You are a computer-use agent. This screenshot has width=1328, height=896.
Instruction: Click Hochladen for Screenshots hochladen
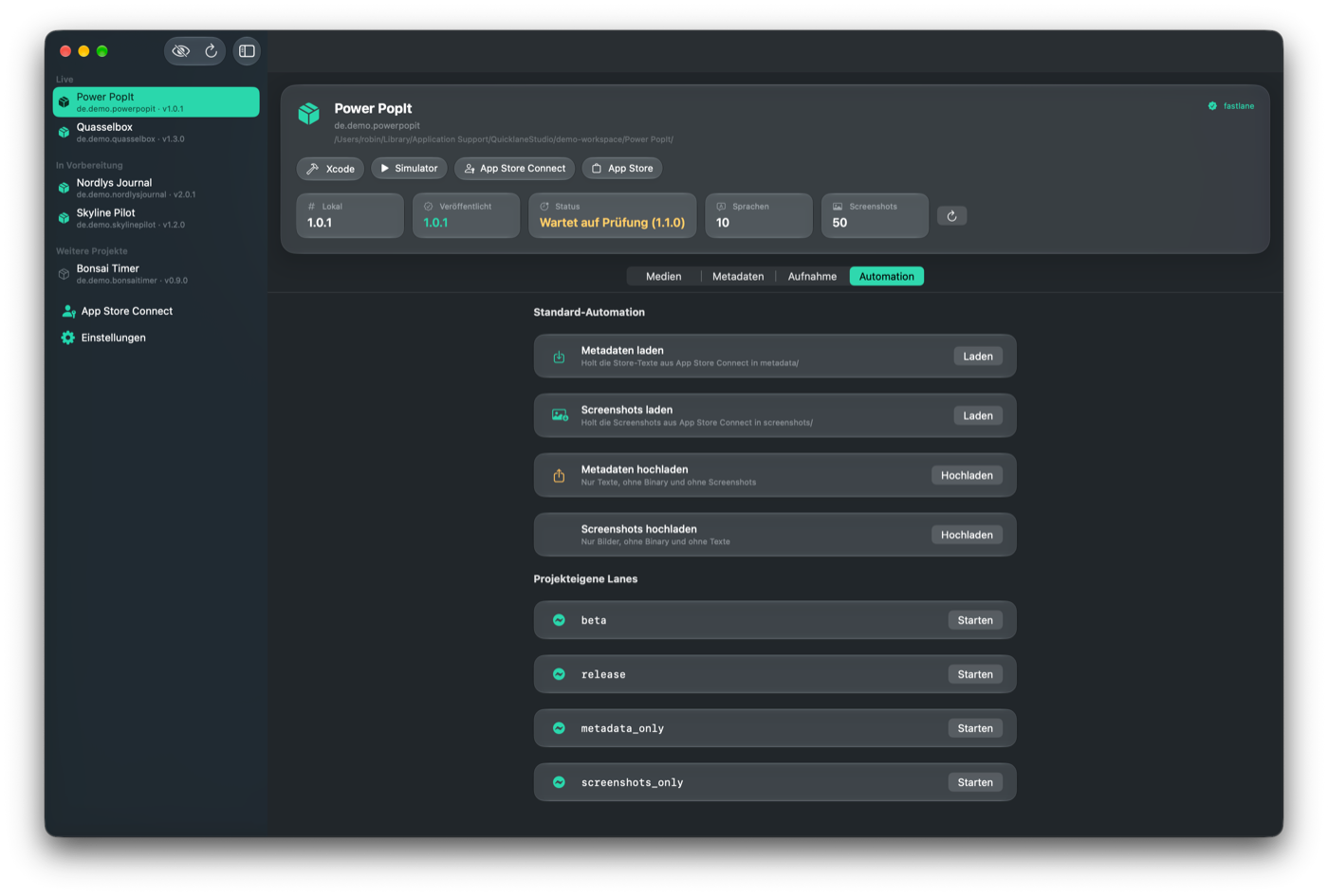(967, 536)
